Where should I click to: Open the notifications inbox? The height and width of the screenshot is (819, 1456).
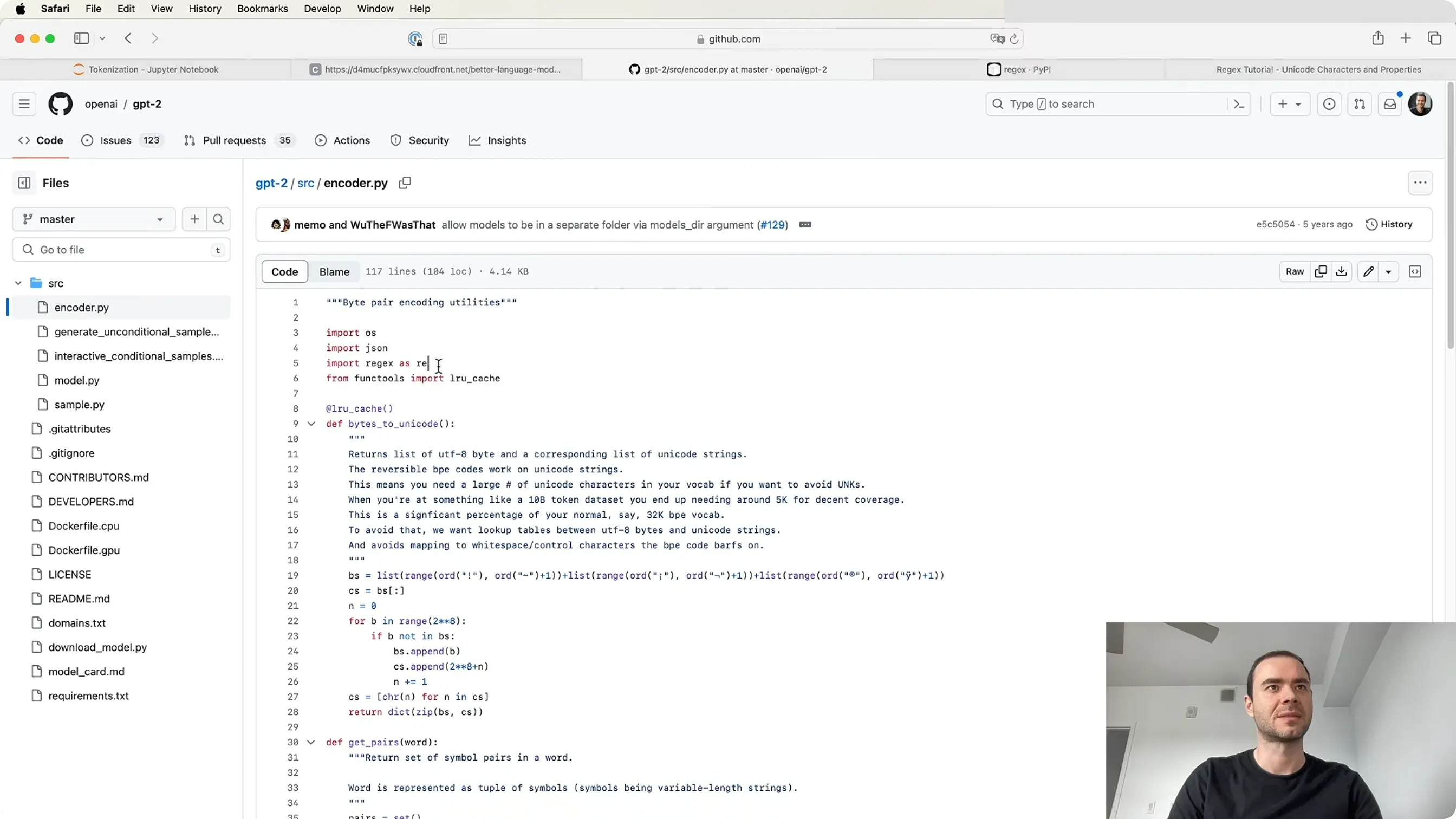click(1390, 104)
